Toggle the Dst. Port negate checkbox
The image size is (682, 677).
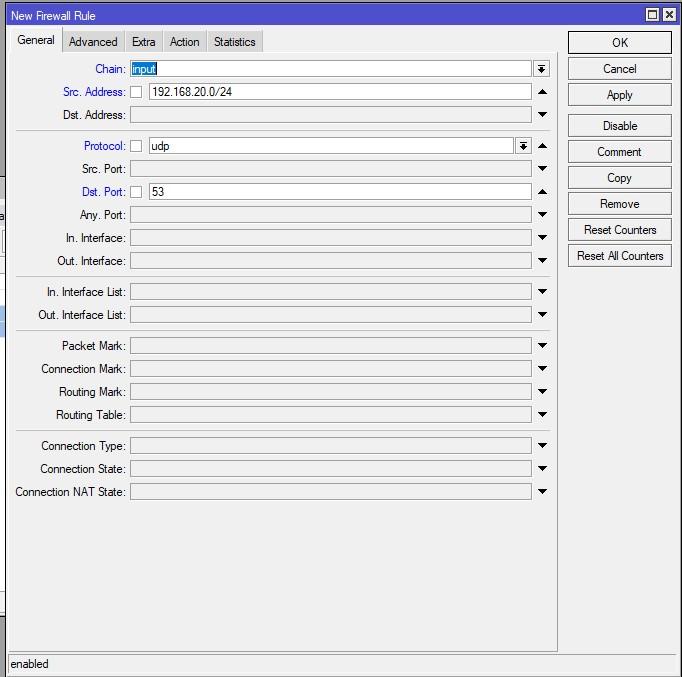[136, 192]
